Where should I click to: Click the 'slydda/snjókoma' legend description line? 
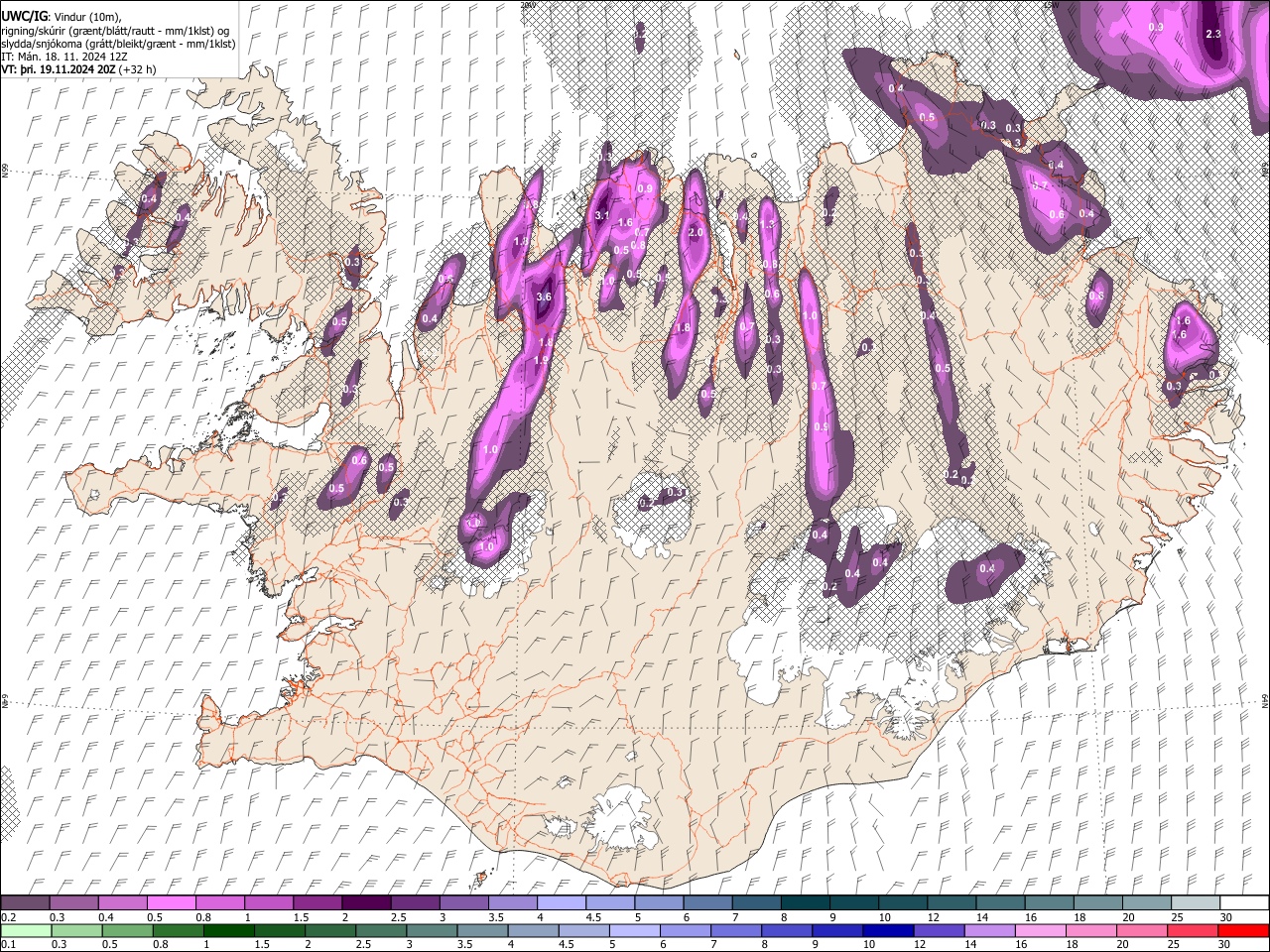[118, 44]
